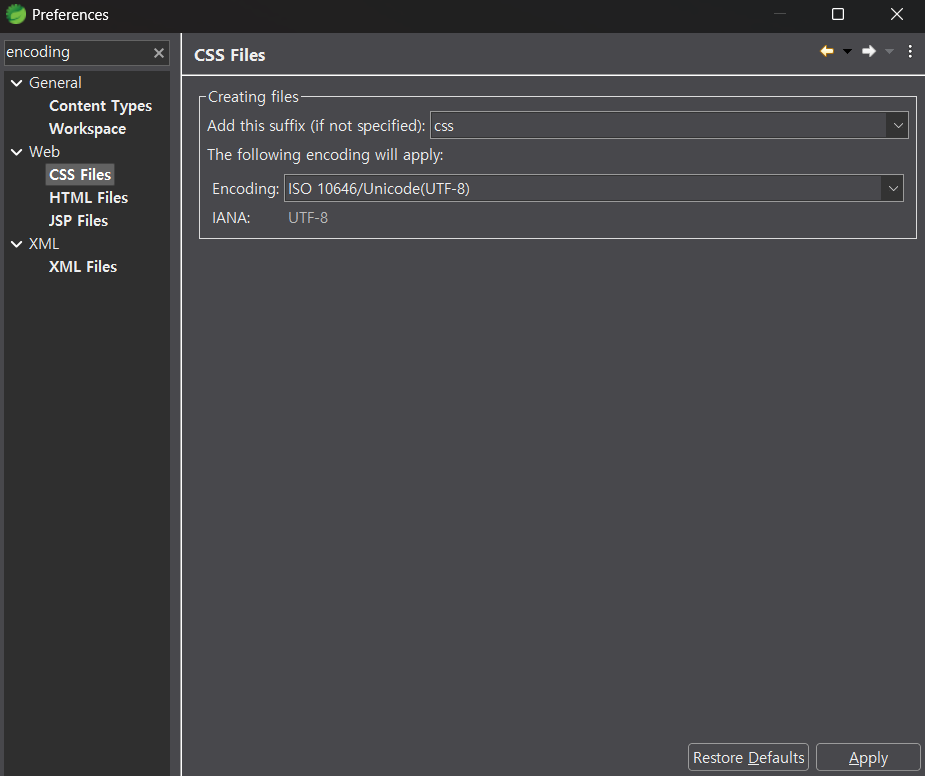Click the Spring Preferences window icon
This screenshot has width=925, height=776.
coord(16,14)
